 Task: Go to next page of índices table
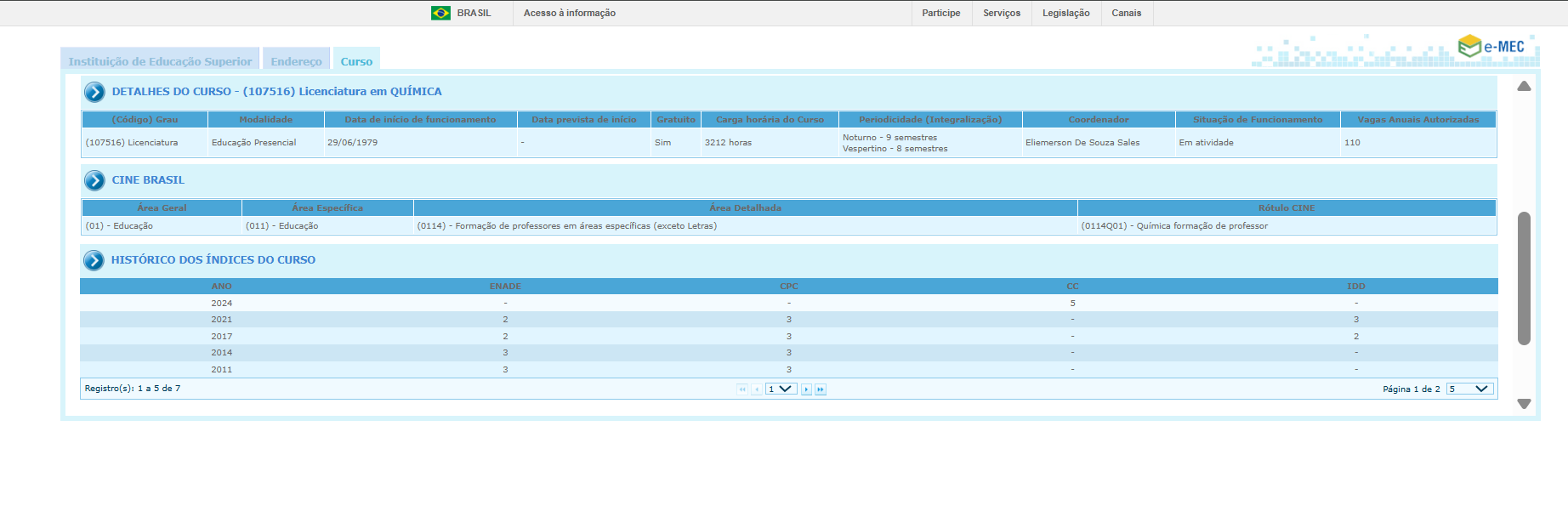[806, 389]
